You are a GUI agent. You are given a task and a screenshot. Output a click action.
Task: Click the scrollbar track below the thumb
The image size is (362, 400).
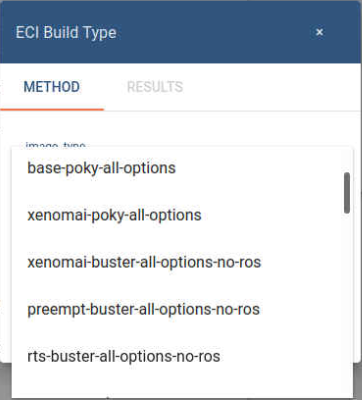point(347,300)
